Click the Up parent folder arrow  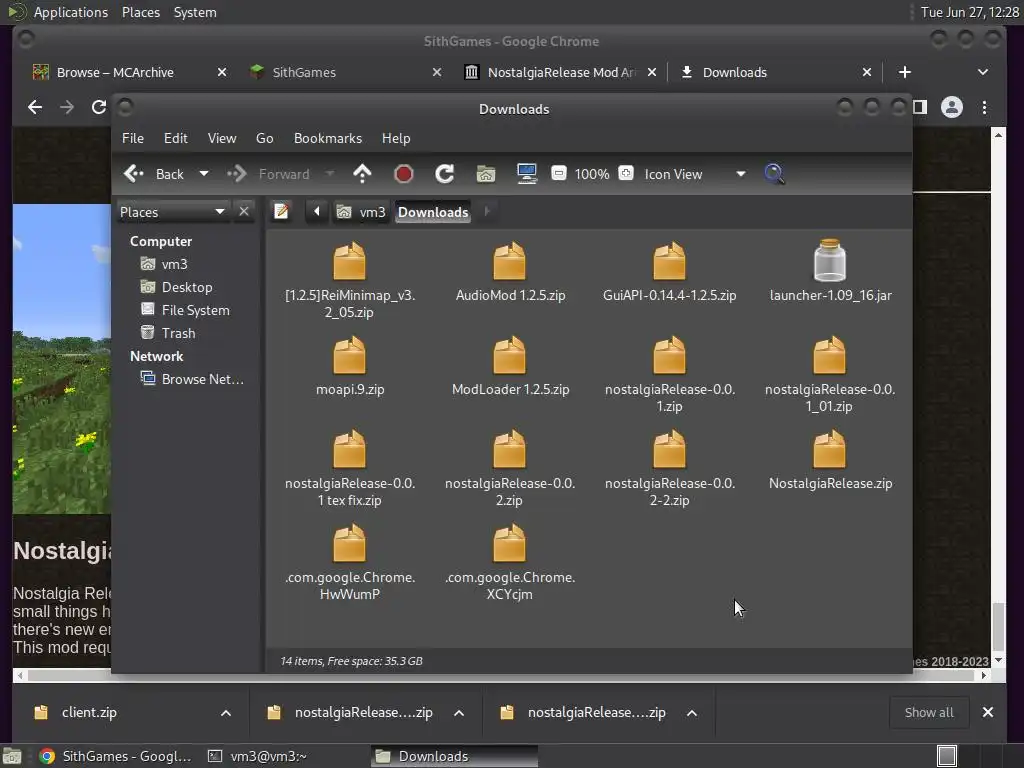(x=362, y=174)
